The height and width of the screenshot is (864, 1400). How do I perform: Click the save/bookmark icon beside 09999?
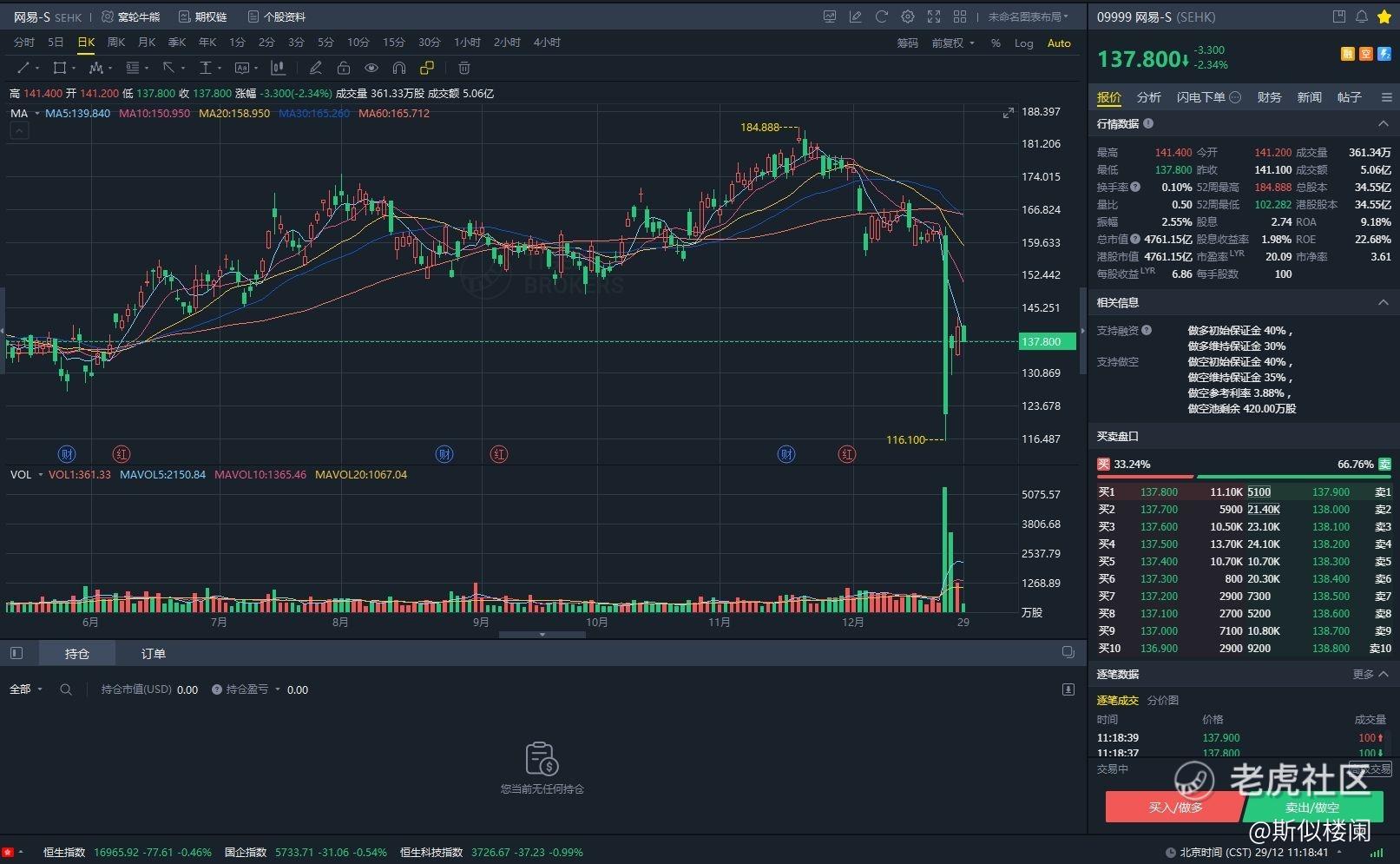[1339, 16]
